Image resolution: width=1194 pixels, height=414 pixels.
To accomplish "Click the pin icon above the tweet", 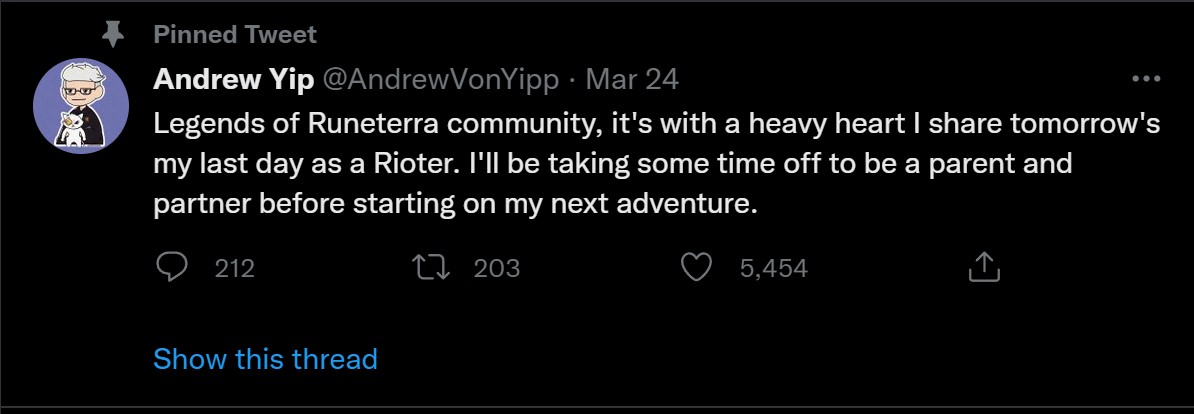I will (114, 35).
